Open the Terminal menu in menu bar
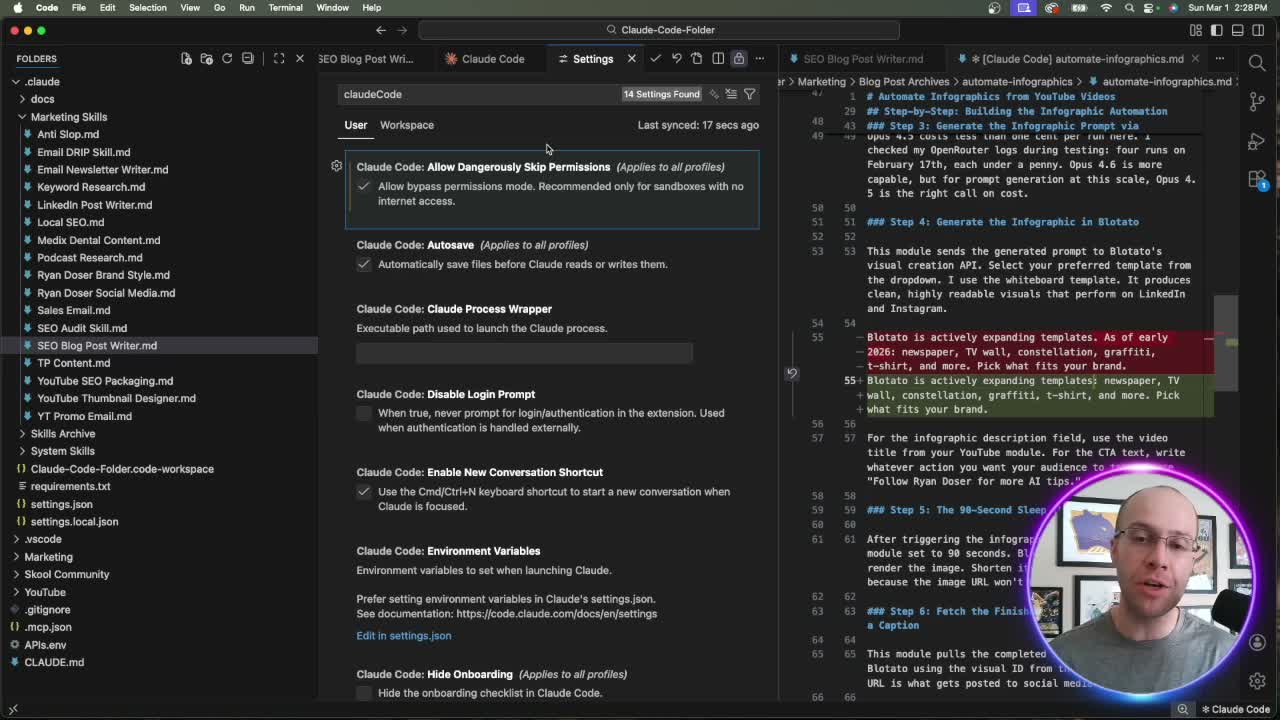The image size is (1280, 720). [x=285, y=8]
